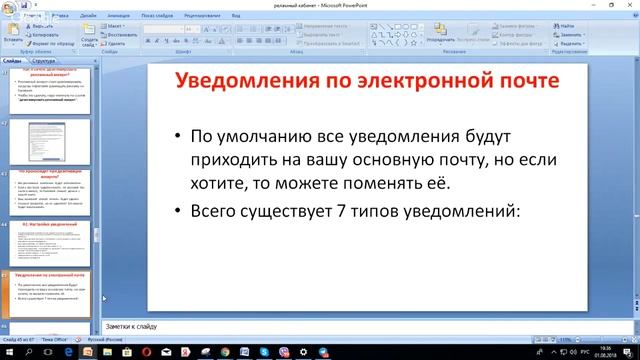Select the star shape in gallery
This screenshot has width=640, height=360.
tap(413, 42)
